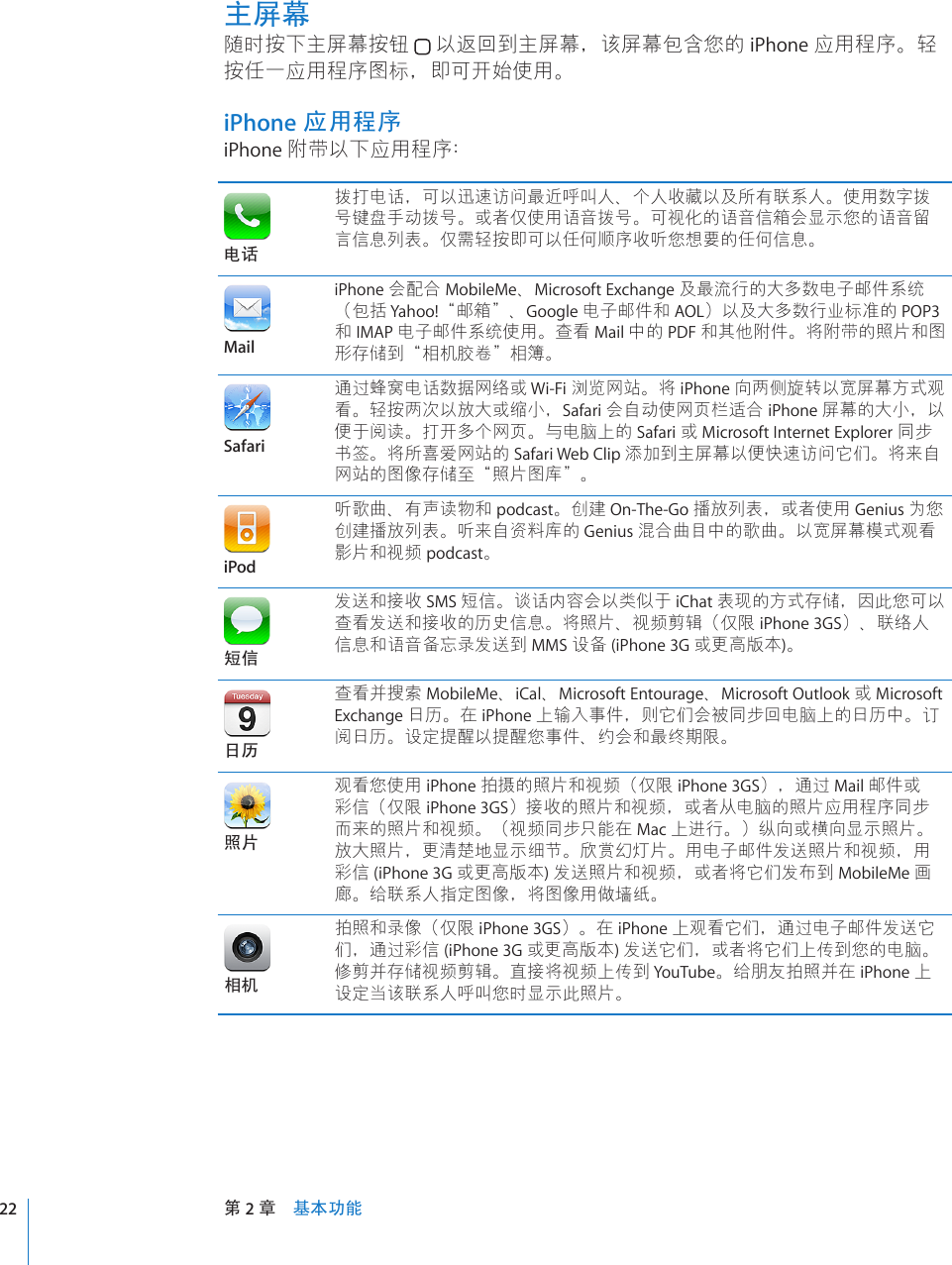
Task: Click the green Phone app icon
Action: coord(247,217)
